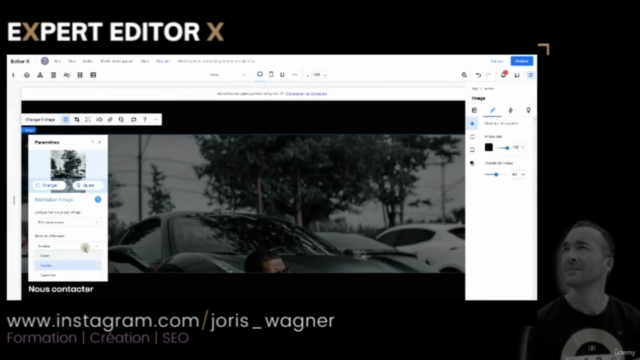The height and width of the screenshot is (360, 640).
Task: Click the Changer button under thumbnail
Action: point(49,185)
